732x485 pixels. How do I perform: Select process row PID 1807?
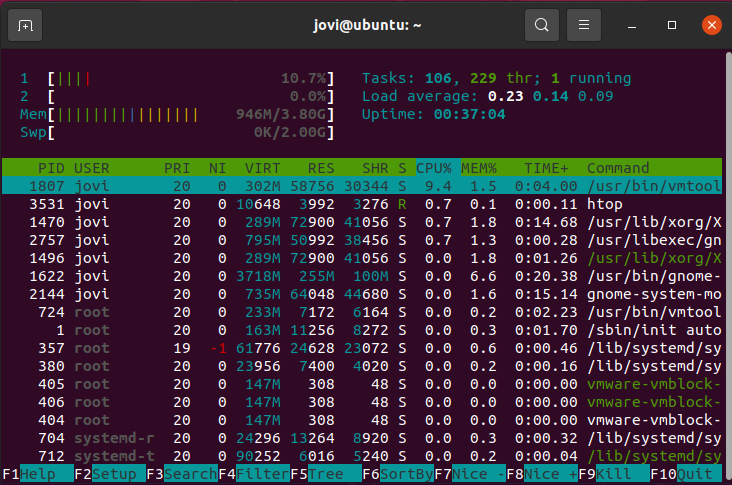click(362, 186)
